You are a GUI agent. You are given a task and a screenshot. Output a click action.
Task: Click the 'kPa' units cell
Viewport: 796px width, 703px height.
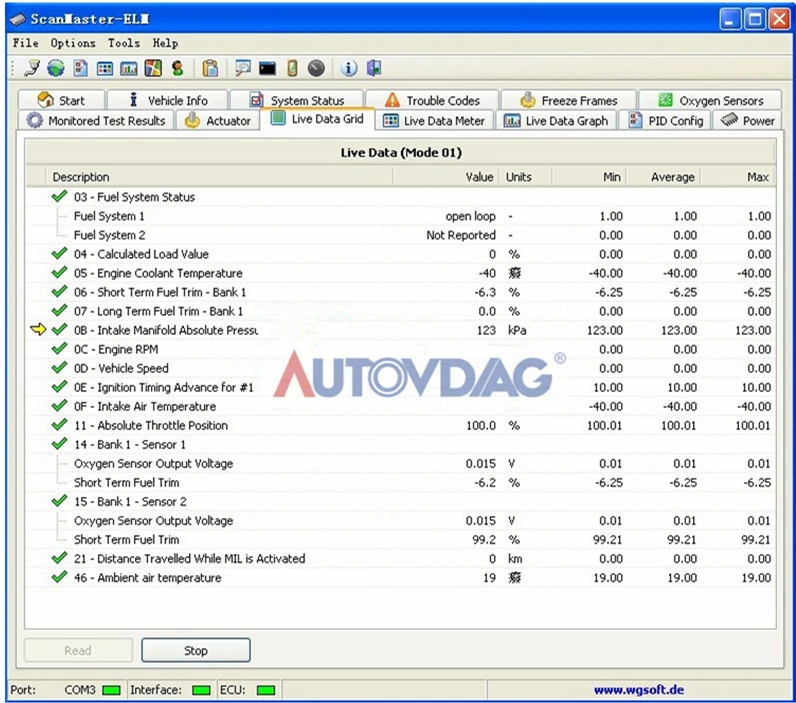[517, 330]
